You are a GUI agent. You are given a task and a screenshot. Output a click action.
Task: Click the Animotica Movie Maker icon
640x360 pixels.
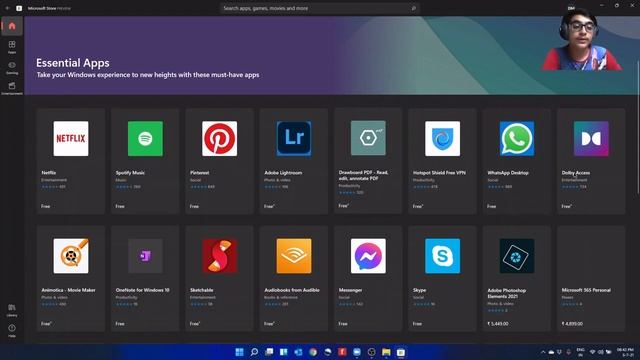pyautogui.click(x=71, y=256)
